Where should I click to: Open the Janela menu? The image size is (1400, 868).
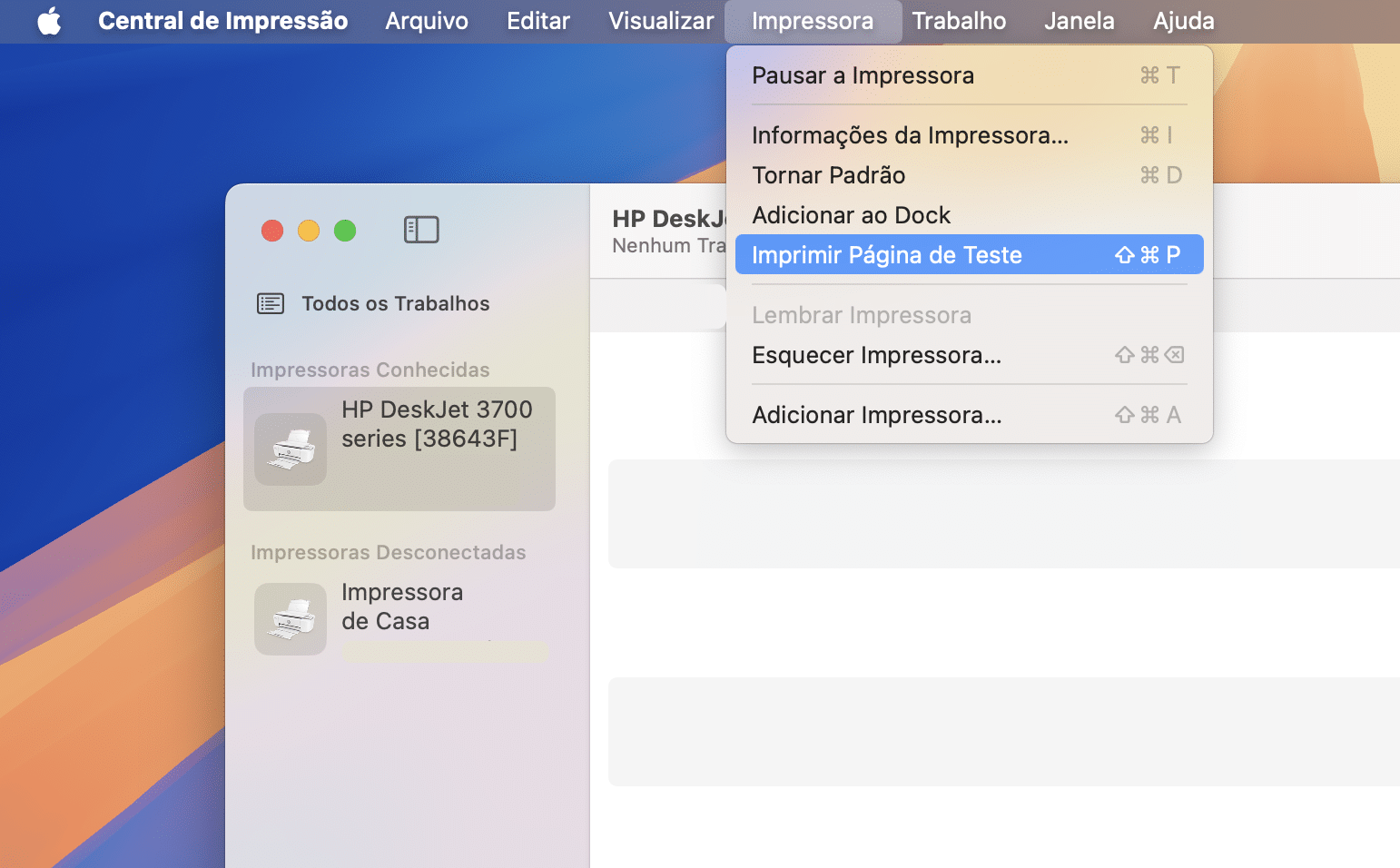pos(1079,21)
